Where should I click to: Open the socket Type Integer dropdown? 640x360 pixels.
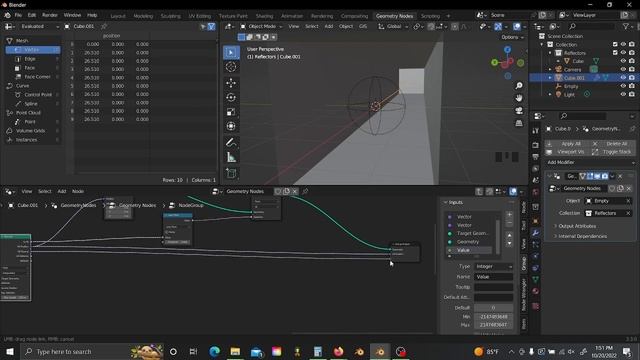[493, 266]
